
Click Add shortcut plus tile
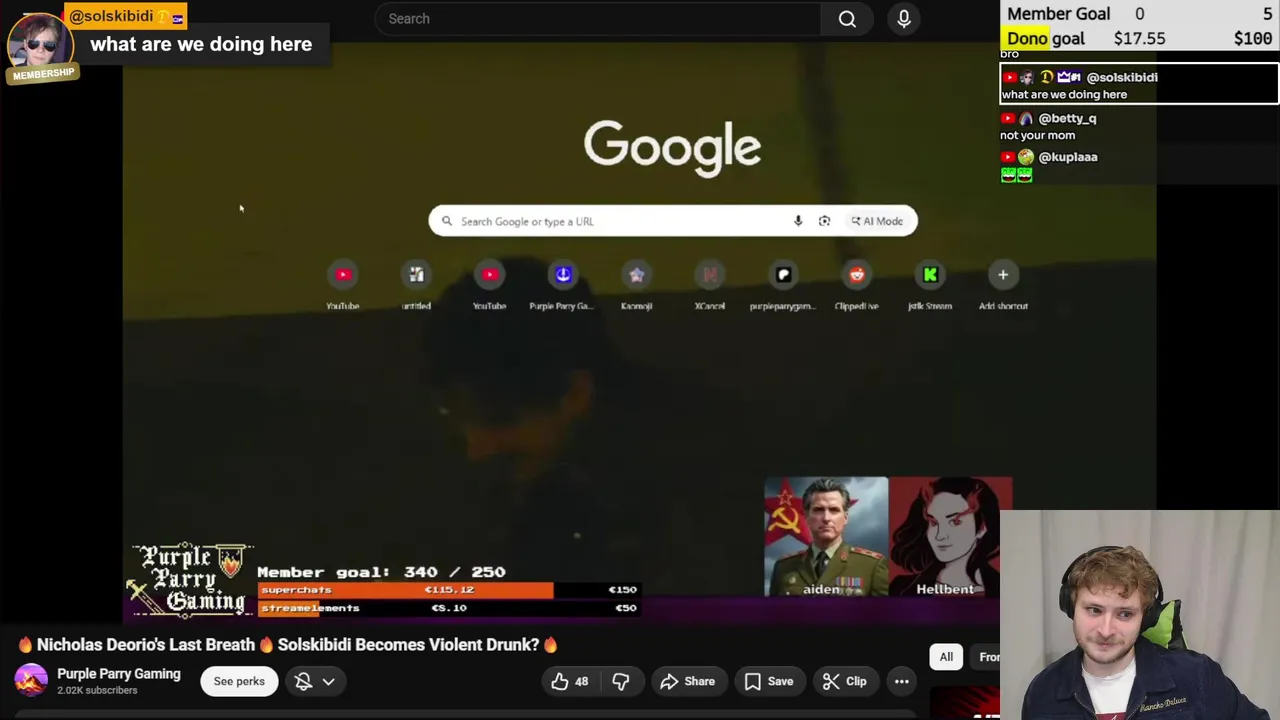(x=1003, y=285)
